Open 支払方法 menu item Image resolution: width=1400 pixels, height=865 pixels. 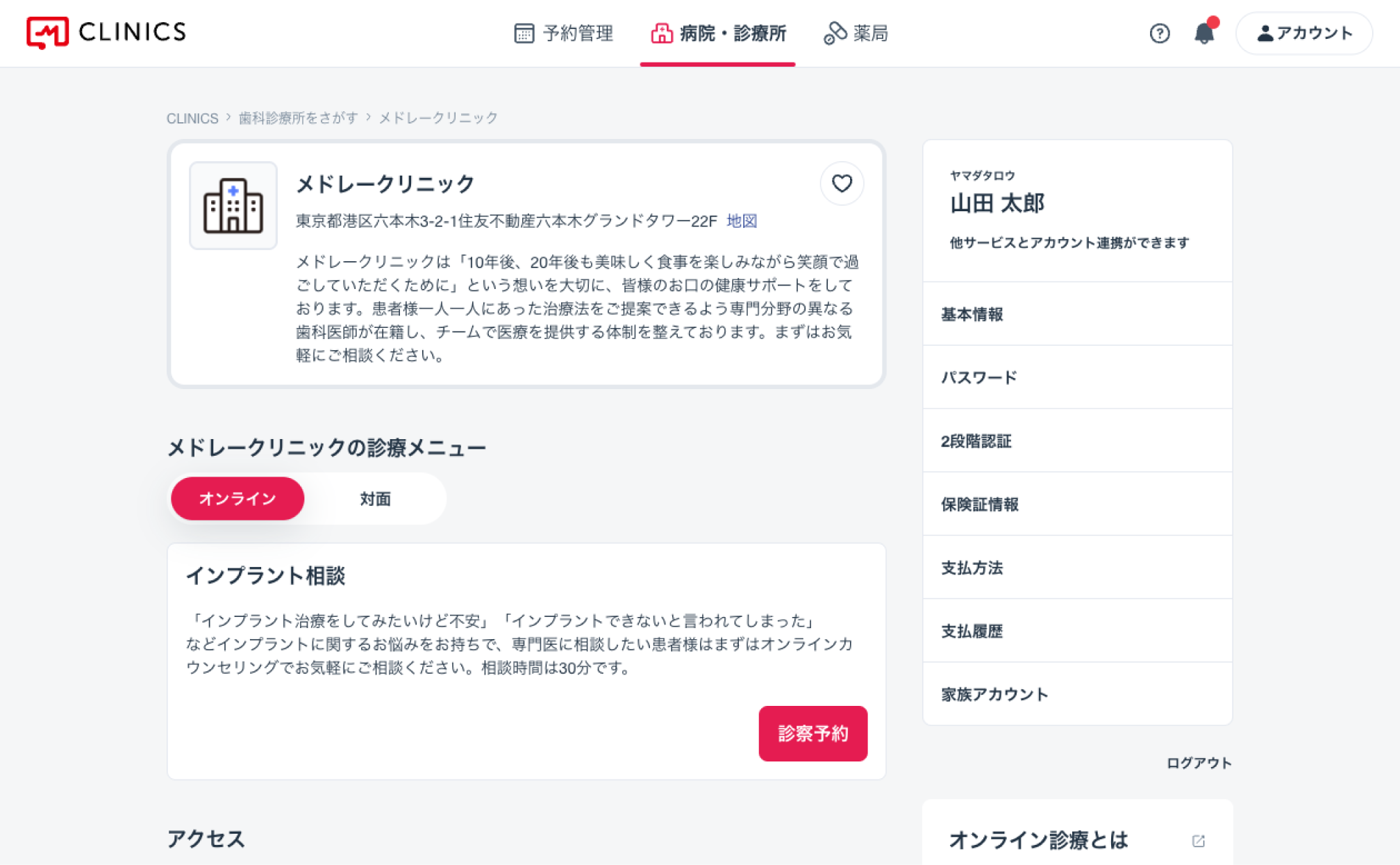pyautogui.click(x=1077, y=567)
